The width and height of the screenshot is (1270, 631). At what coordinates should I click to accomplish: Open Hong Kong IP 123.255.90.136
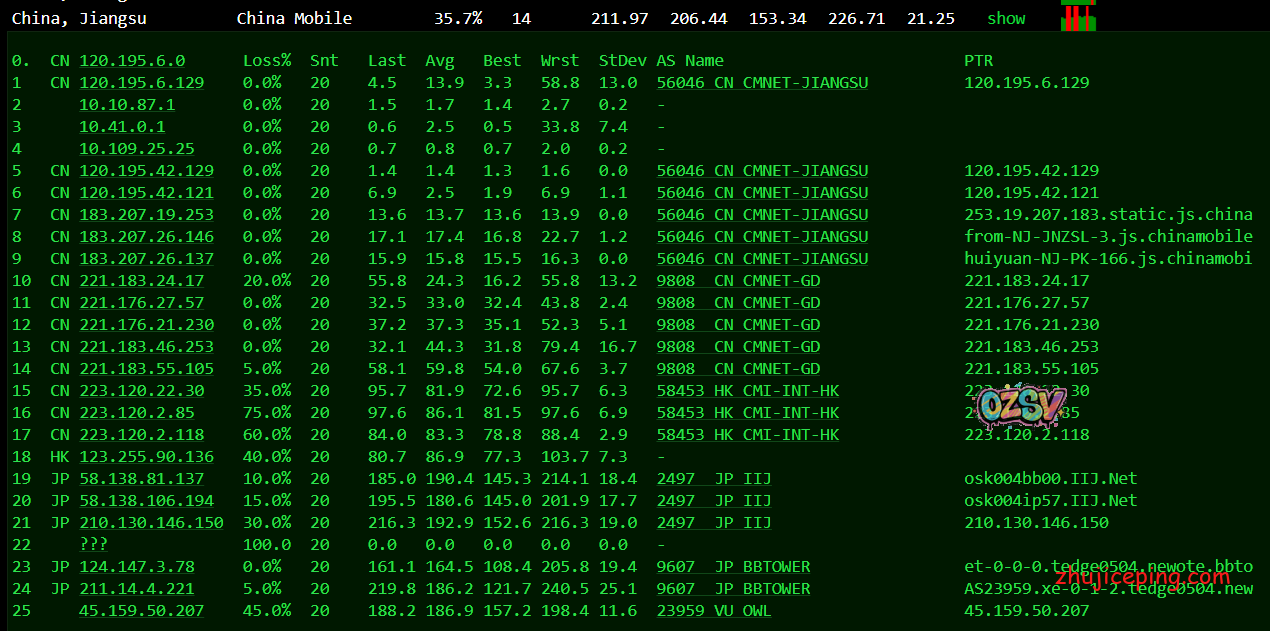(x=146, y=457)
